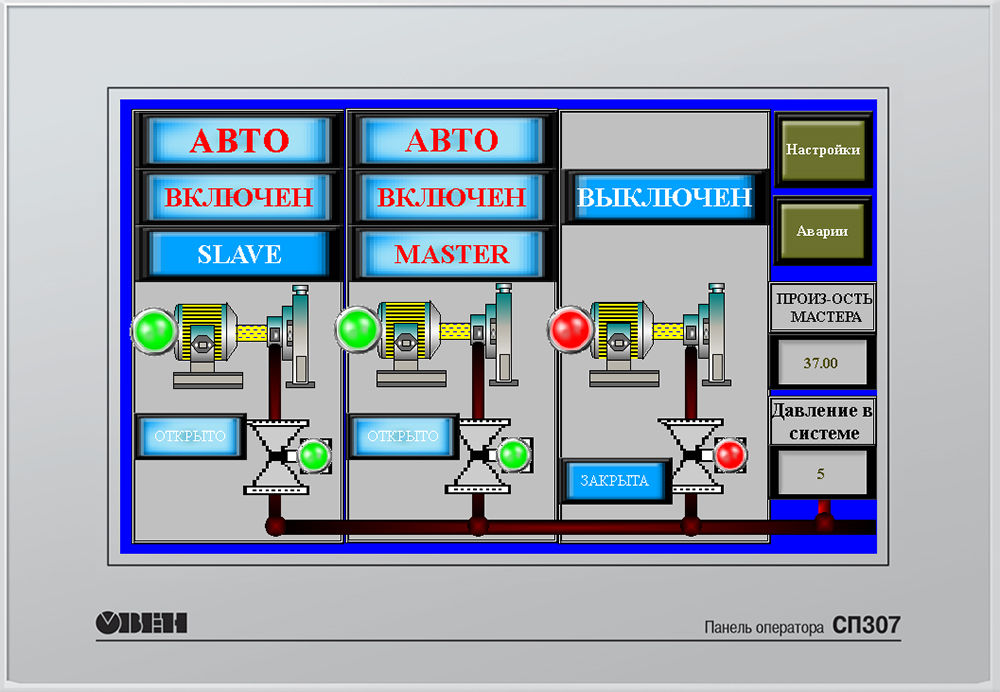Switch the MASTER role of second pump
The height and width of the screenshot is (692, 1000).
coord(451,254)
